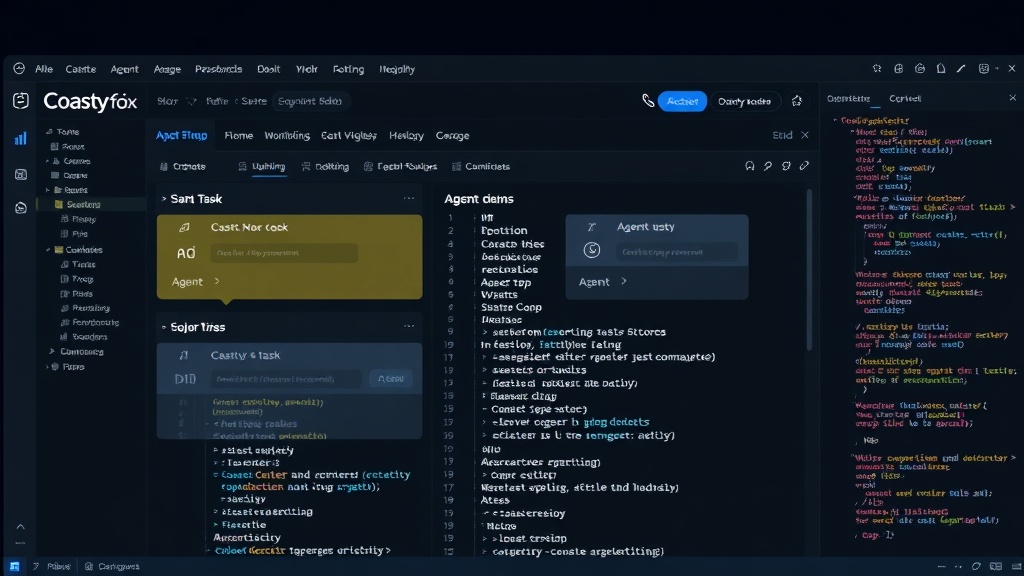
Task: Click the icon left of Casst Nor cock title
Action: pos(184,227)
